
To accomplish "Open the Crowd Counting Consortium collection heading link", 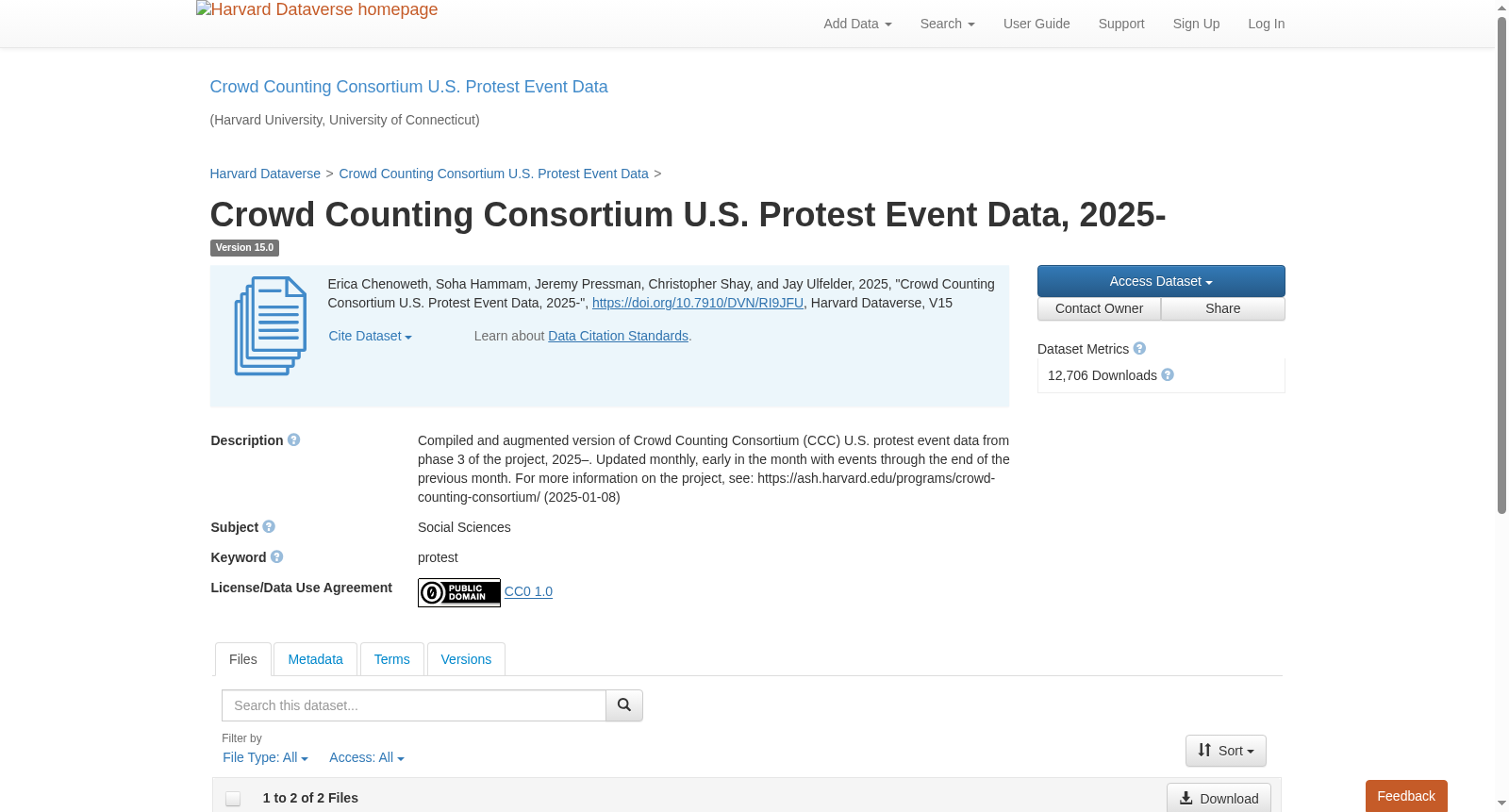I will (x=408, y=87).
